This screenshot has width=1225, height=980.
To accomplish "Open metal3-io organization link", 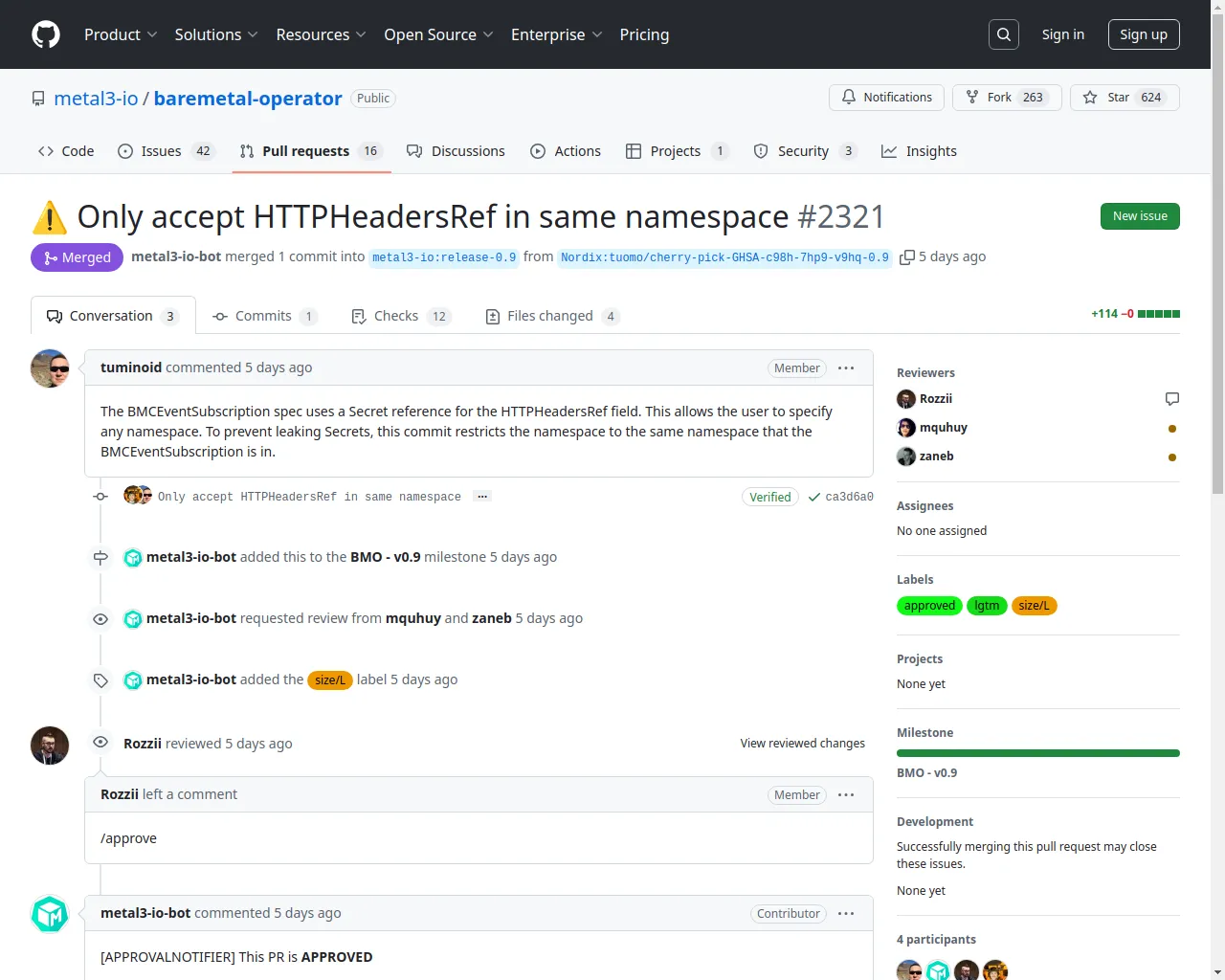I will [x=96, y=99].
